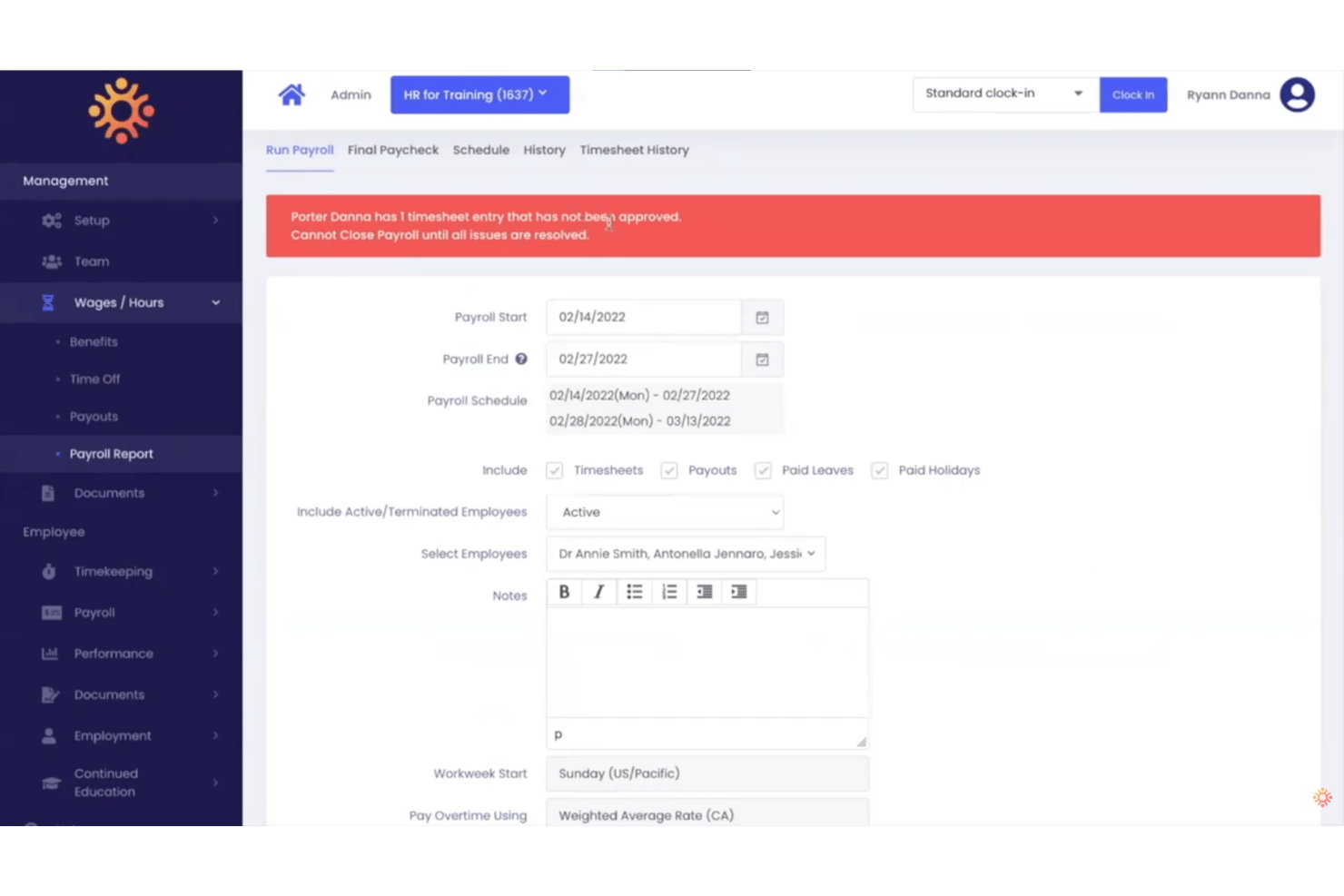Insert bulleted list in Notes
Screen dimensions: 1344x896
pyautogui.click(x=634, y=592)
